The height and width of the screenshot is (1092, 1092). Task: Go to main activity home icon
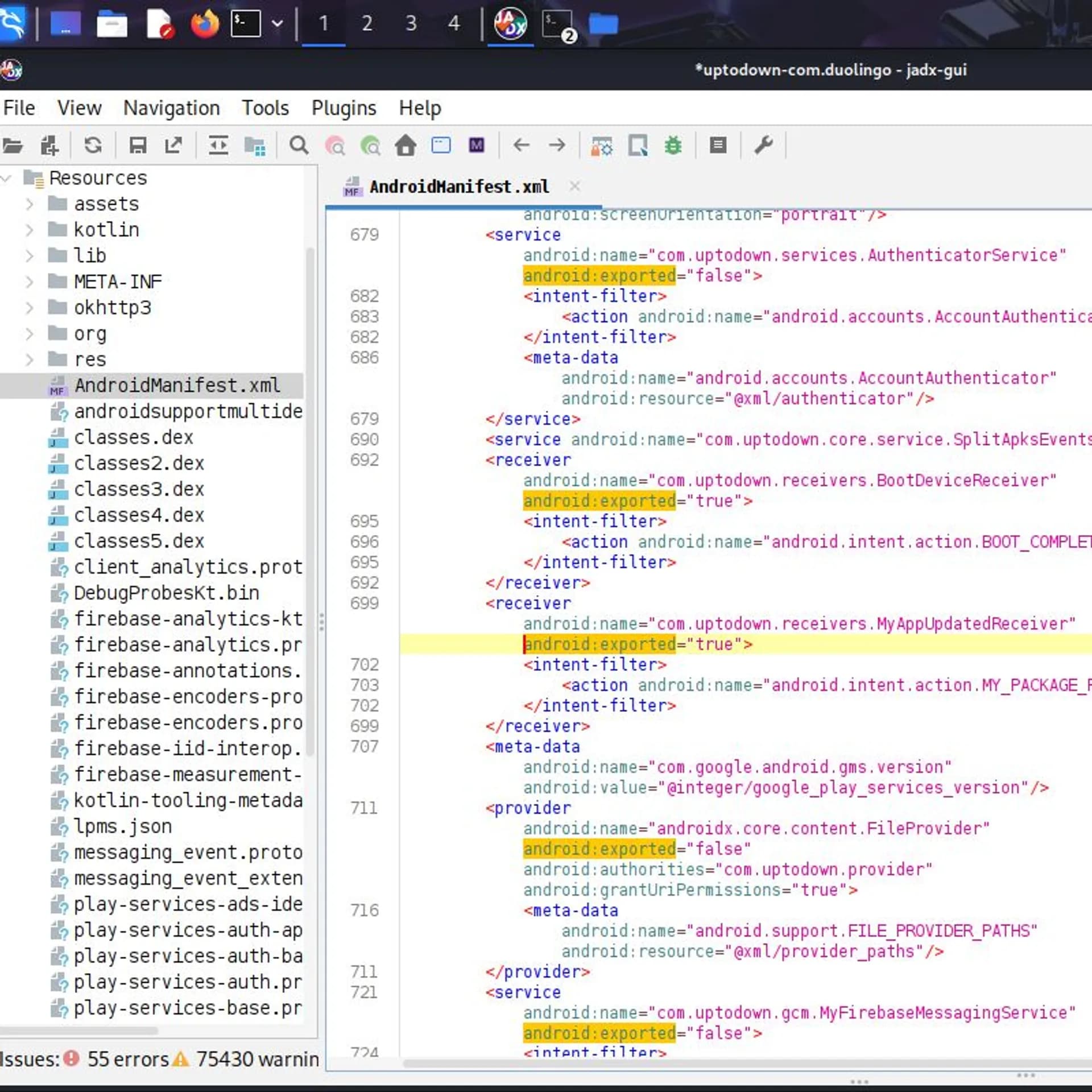[x=406, y=146]
